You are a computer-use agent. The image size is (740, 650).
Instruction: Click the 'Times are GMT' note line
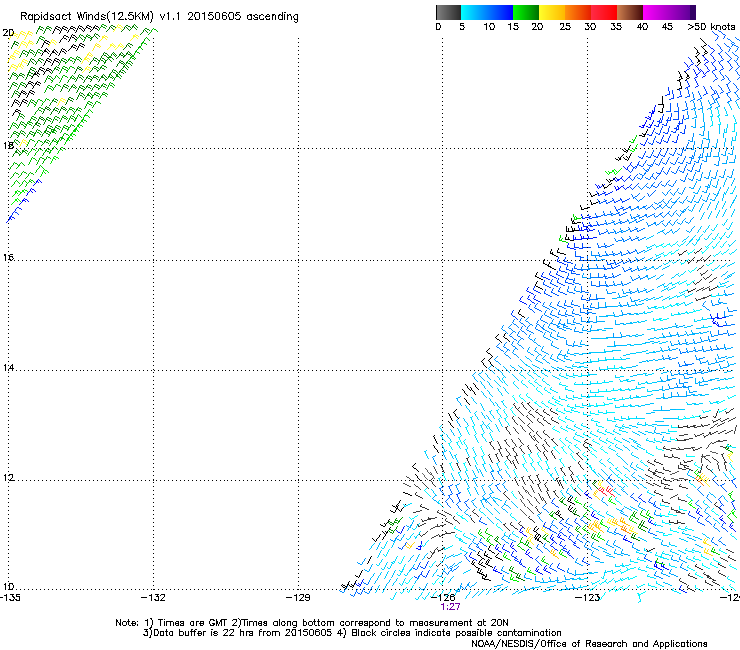(x=312, y=623)
